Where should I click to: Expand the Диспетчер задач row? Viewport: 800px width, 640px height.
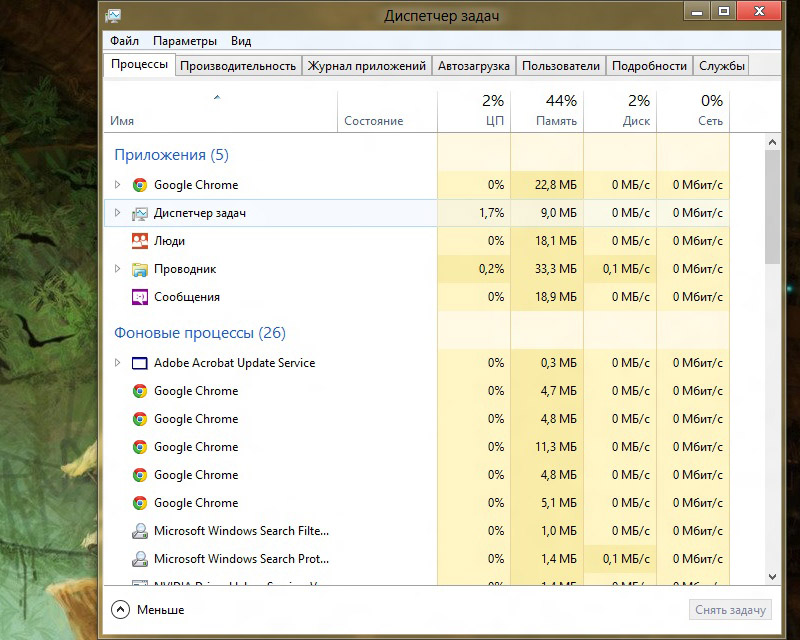coord(117,213)
